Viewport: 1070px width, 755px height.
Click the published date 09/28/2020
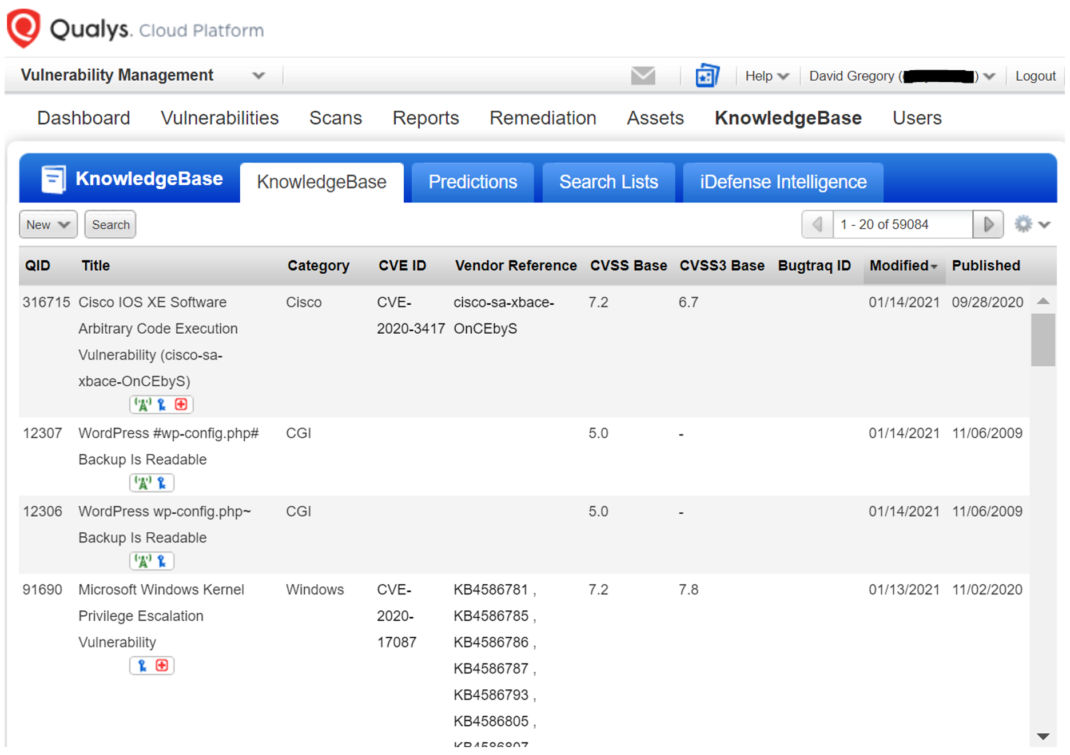click(987, 302)
